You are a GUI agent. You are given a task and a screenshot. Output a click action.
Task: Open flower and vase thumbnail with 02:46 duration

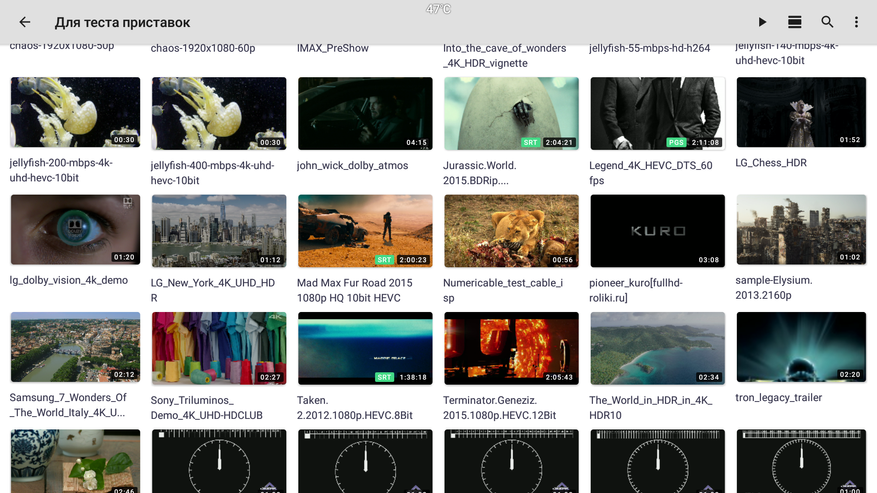tap(75, 461)
